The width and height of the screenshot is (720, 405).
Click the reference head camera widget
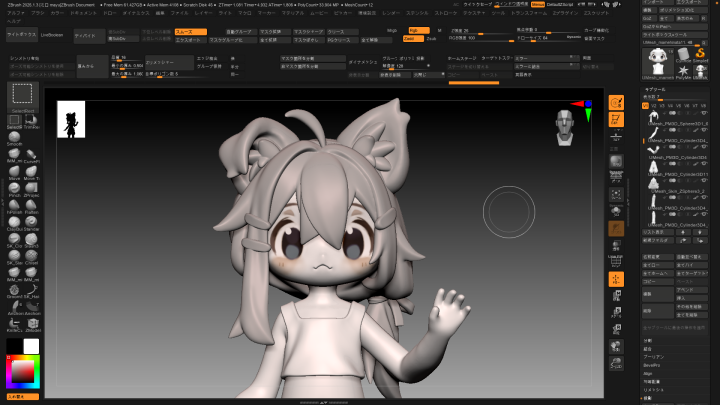pos(565,128)
